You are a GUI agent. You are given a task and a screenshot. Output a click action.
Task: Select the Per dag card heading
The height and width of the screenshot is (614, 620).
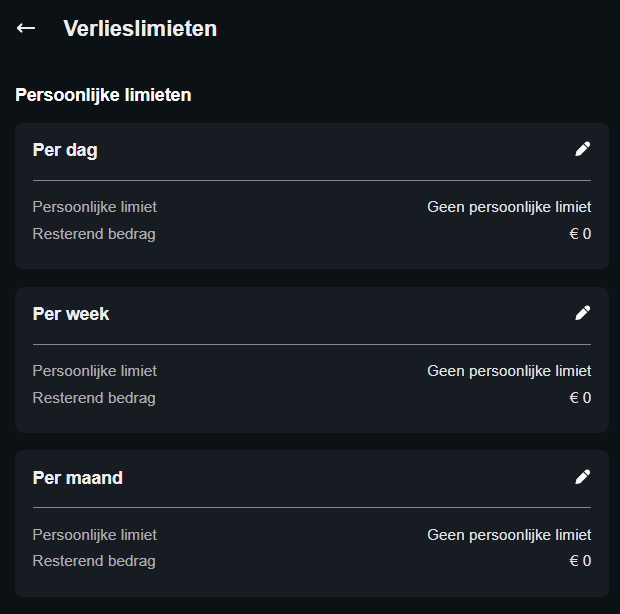65,150
